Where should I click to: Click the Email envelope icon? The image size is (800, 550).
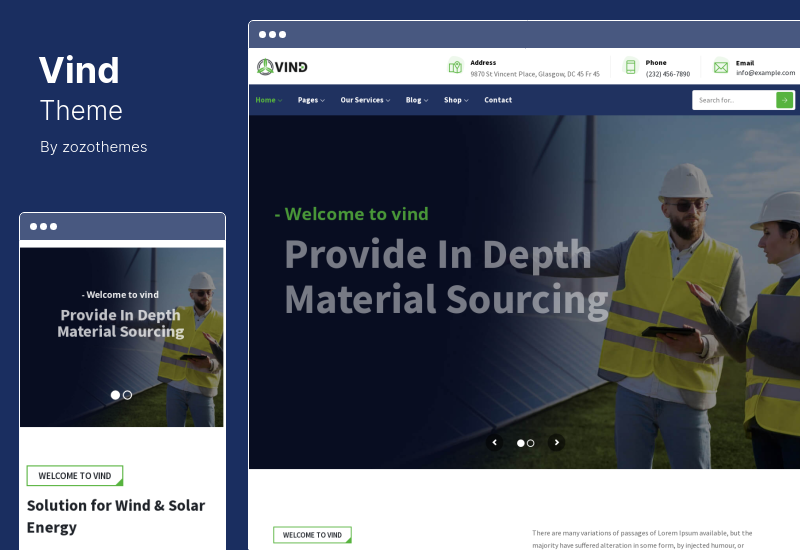click(x=721, y=67)
